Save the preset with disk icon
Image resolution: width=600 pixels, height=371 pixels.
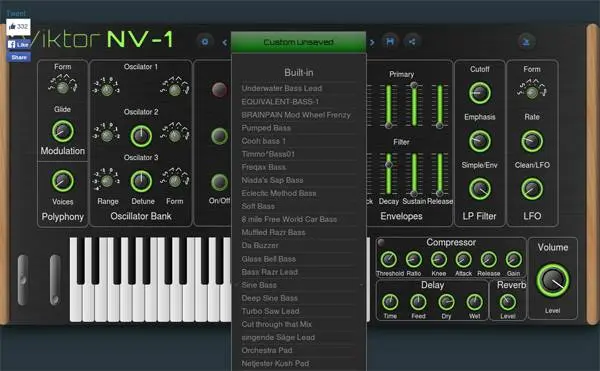(390, 41)
